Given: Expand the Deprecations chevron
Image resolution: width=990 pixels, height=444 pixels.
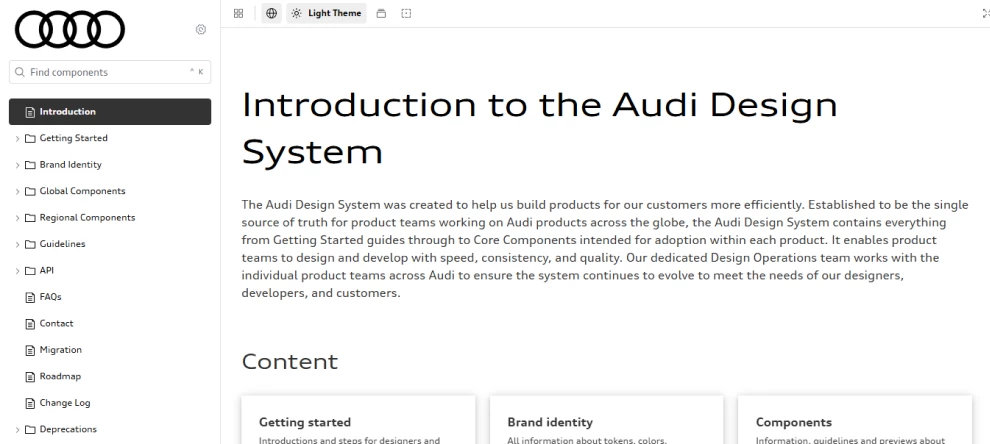Looking at the screenshot, I should pyautogui.click(x=17, y=430).
